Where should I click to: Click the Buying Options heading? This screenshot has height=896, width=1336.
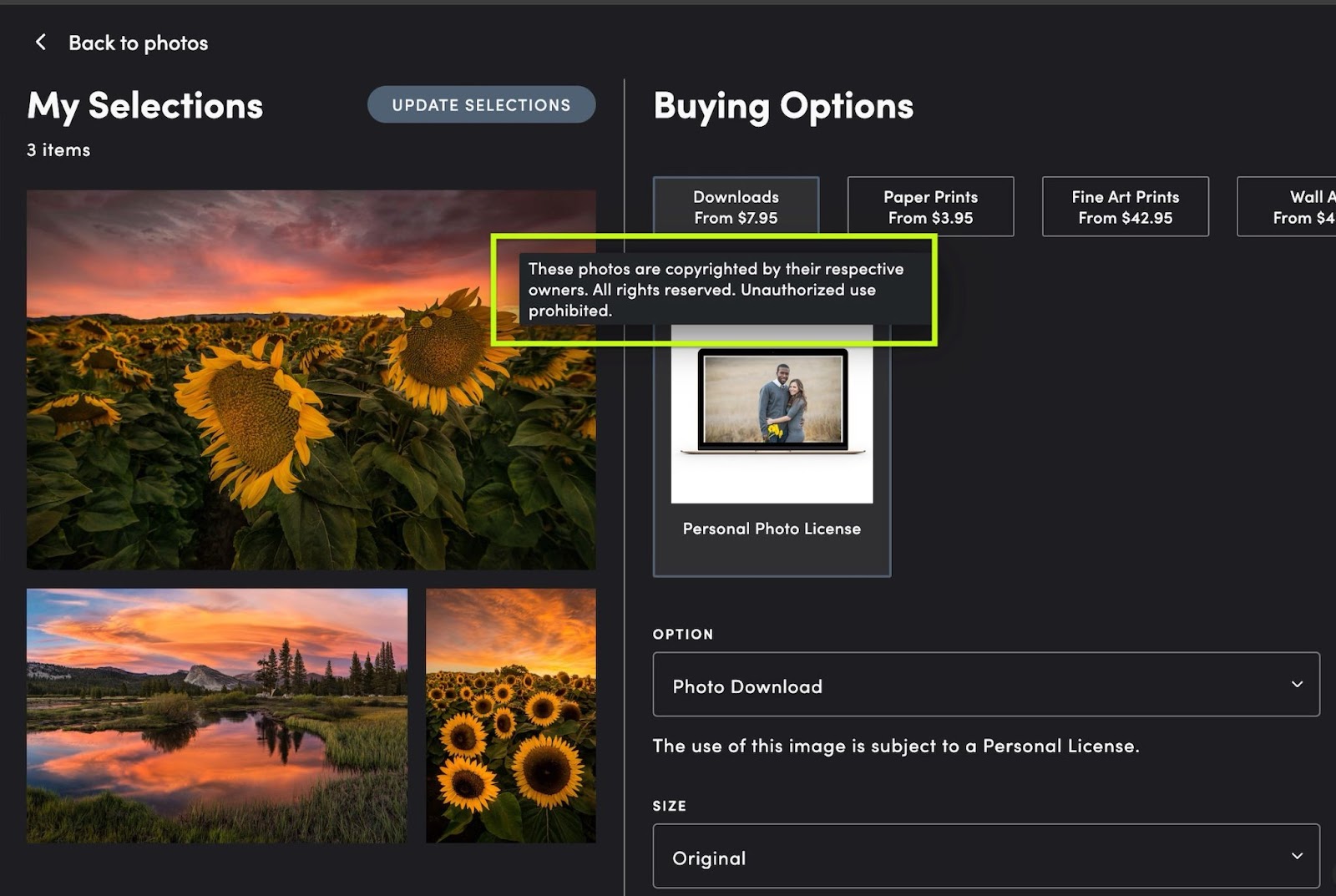(x=783, y=106)
